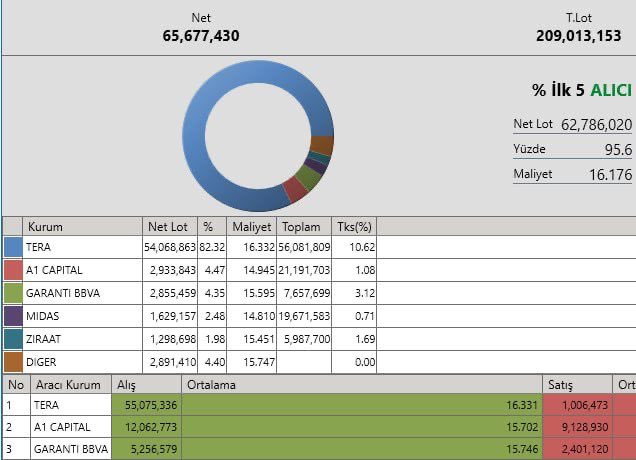Click ZIRAAT cost value 15.451

[259, 339]
